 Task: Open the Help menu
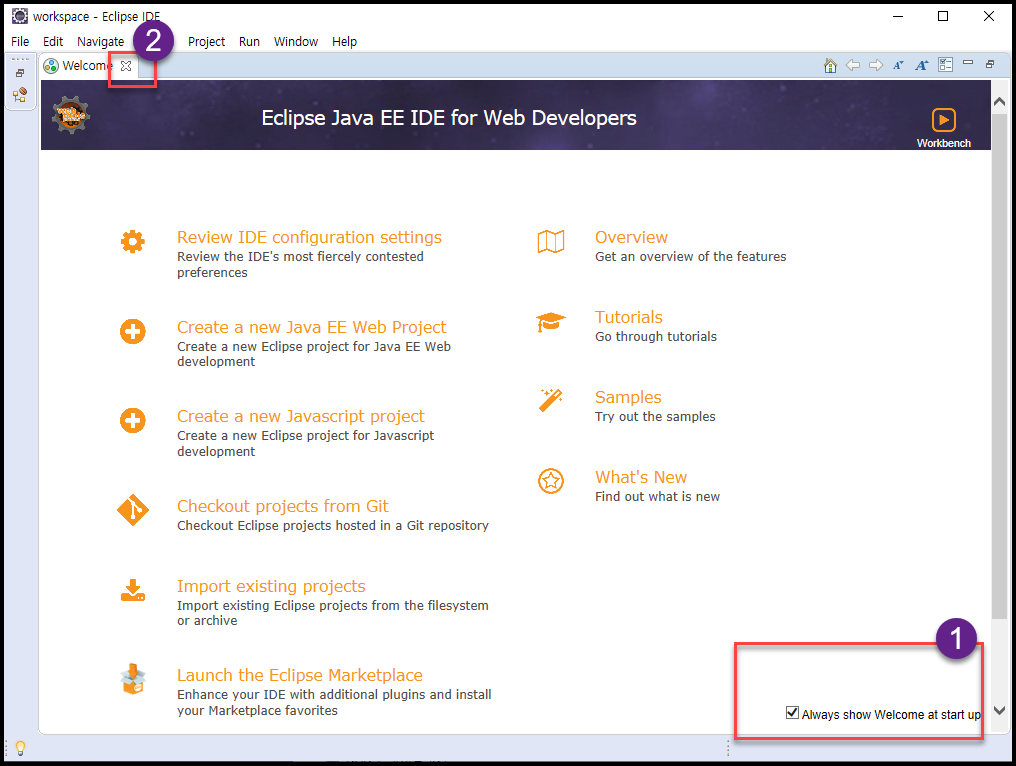(344, 41)
